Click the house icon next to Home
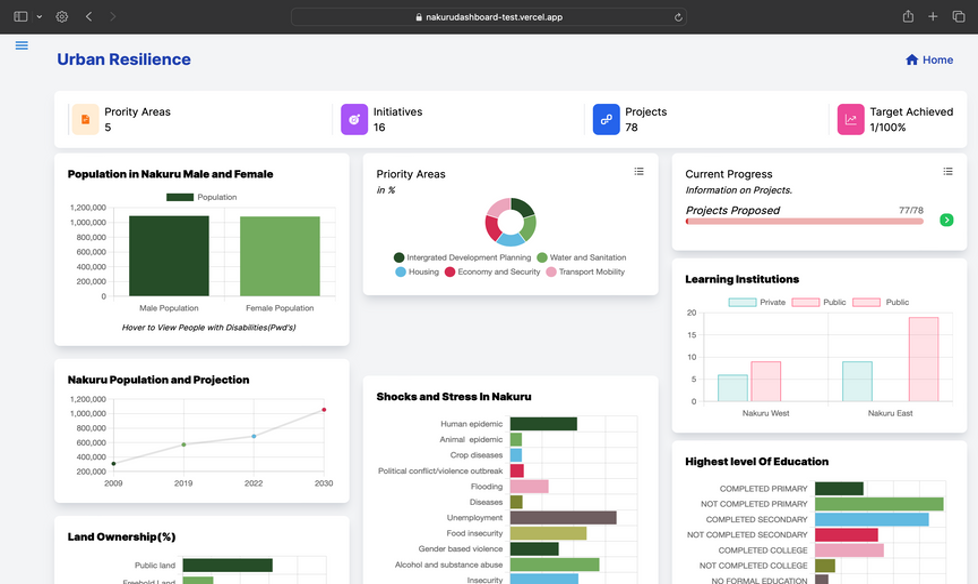Viewport: 978px width, 584px height. 911,60
